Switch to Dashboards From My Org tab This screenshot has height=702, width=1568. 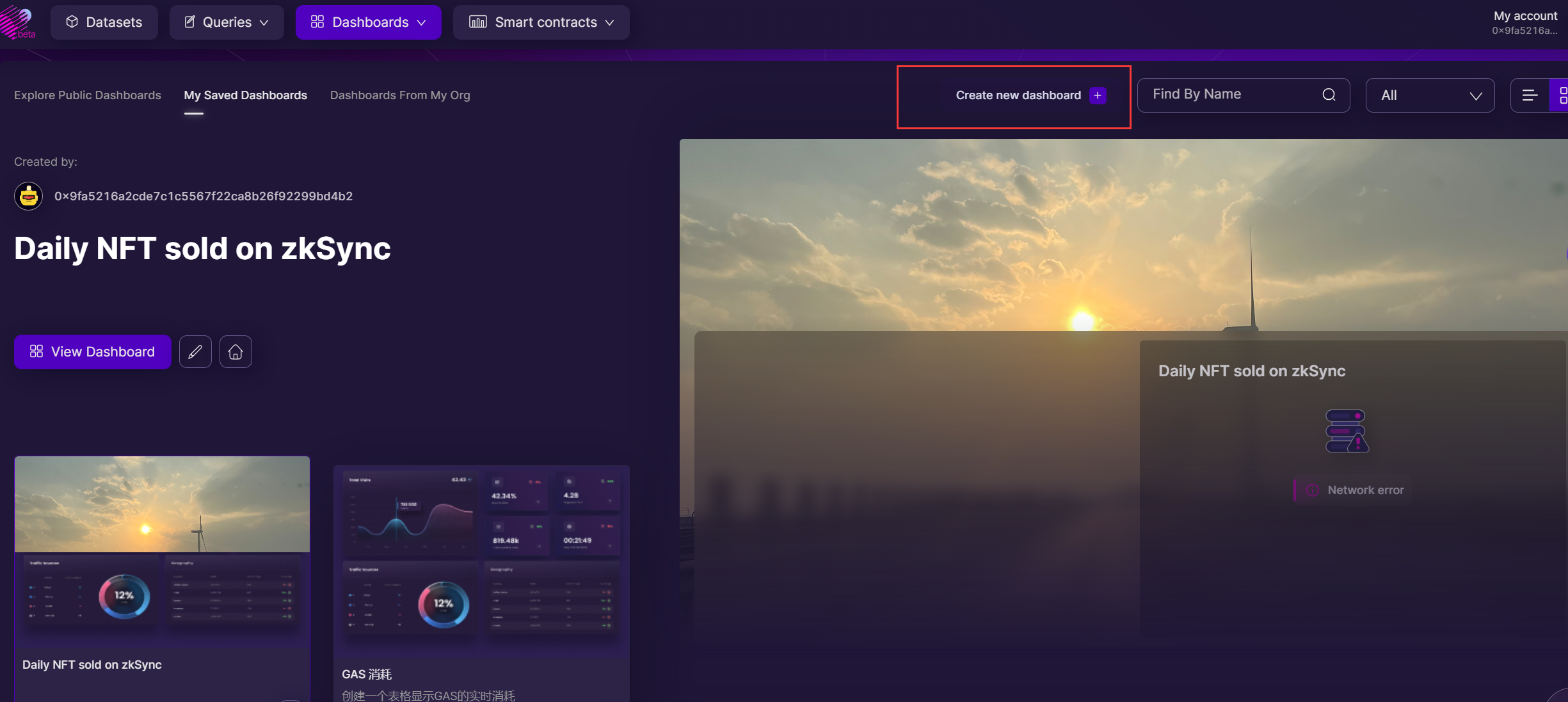(400, 95)
